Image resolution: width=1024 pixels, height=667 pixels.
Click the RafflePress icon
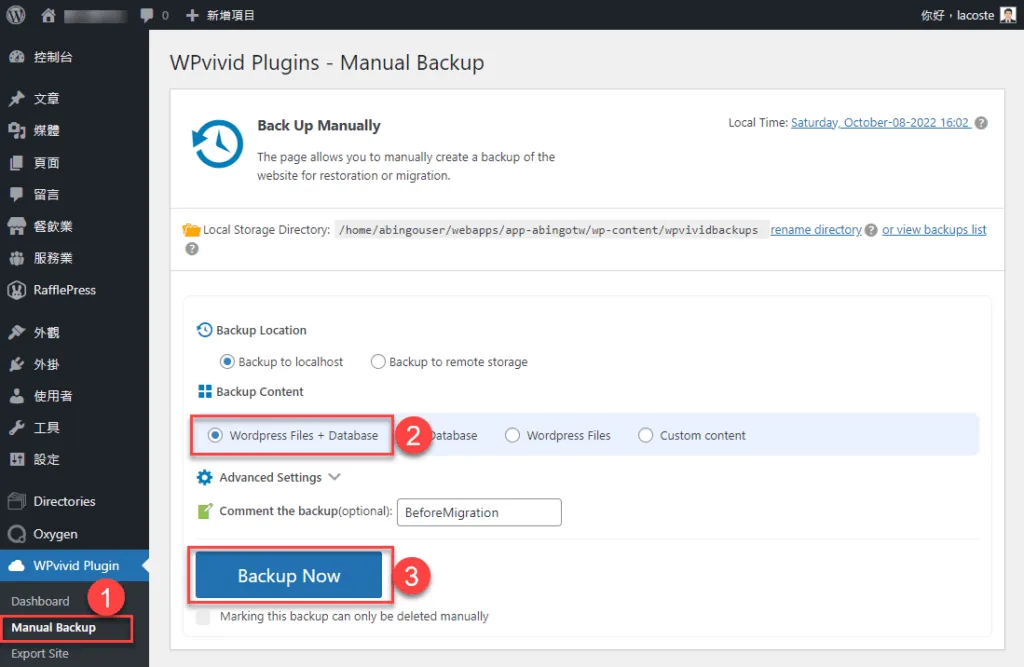click(17, 290)
